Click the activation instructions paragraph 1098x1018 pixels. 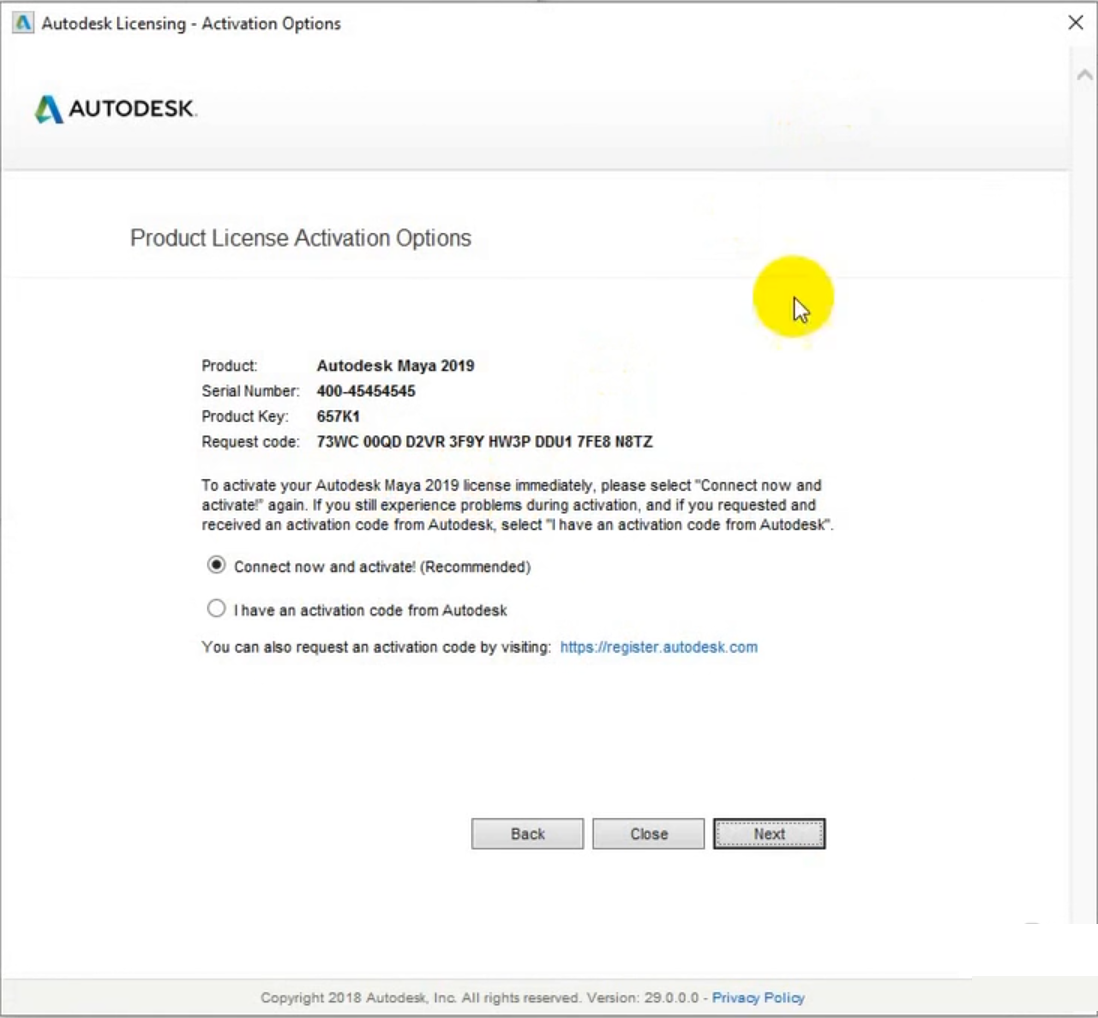point(517,505)
